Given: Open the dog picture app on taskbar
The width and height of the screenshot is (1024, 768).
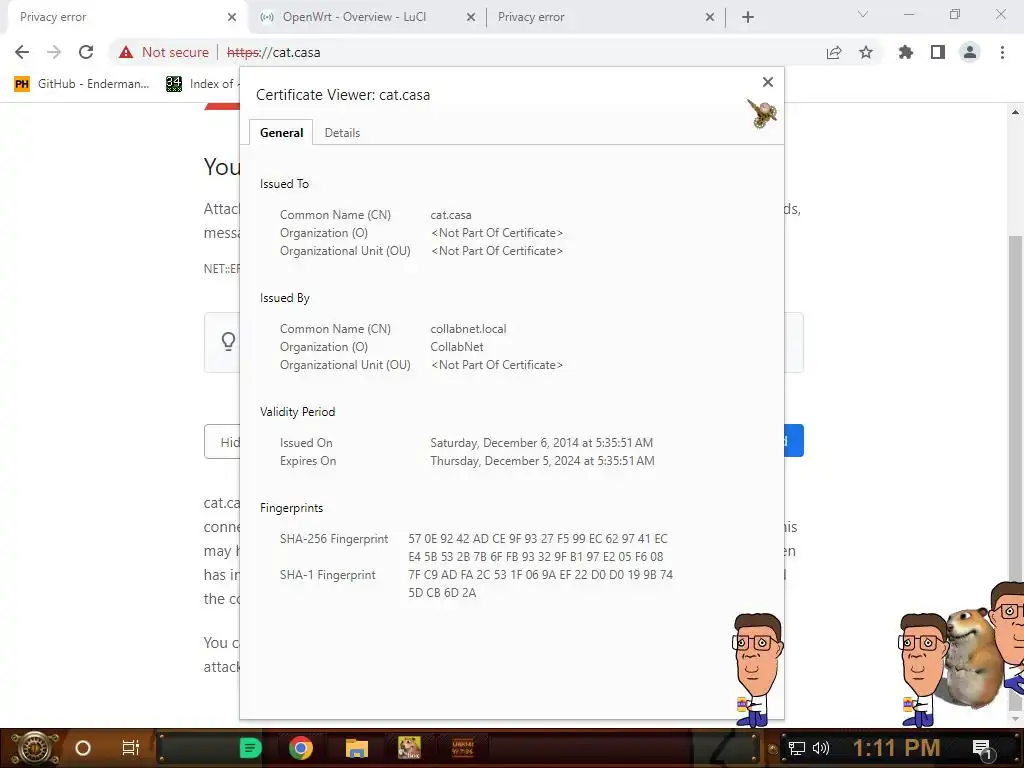Looking at the screenshot, I should coord(409,748).
